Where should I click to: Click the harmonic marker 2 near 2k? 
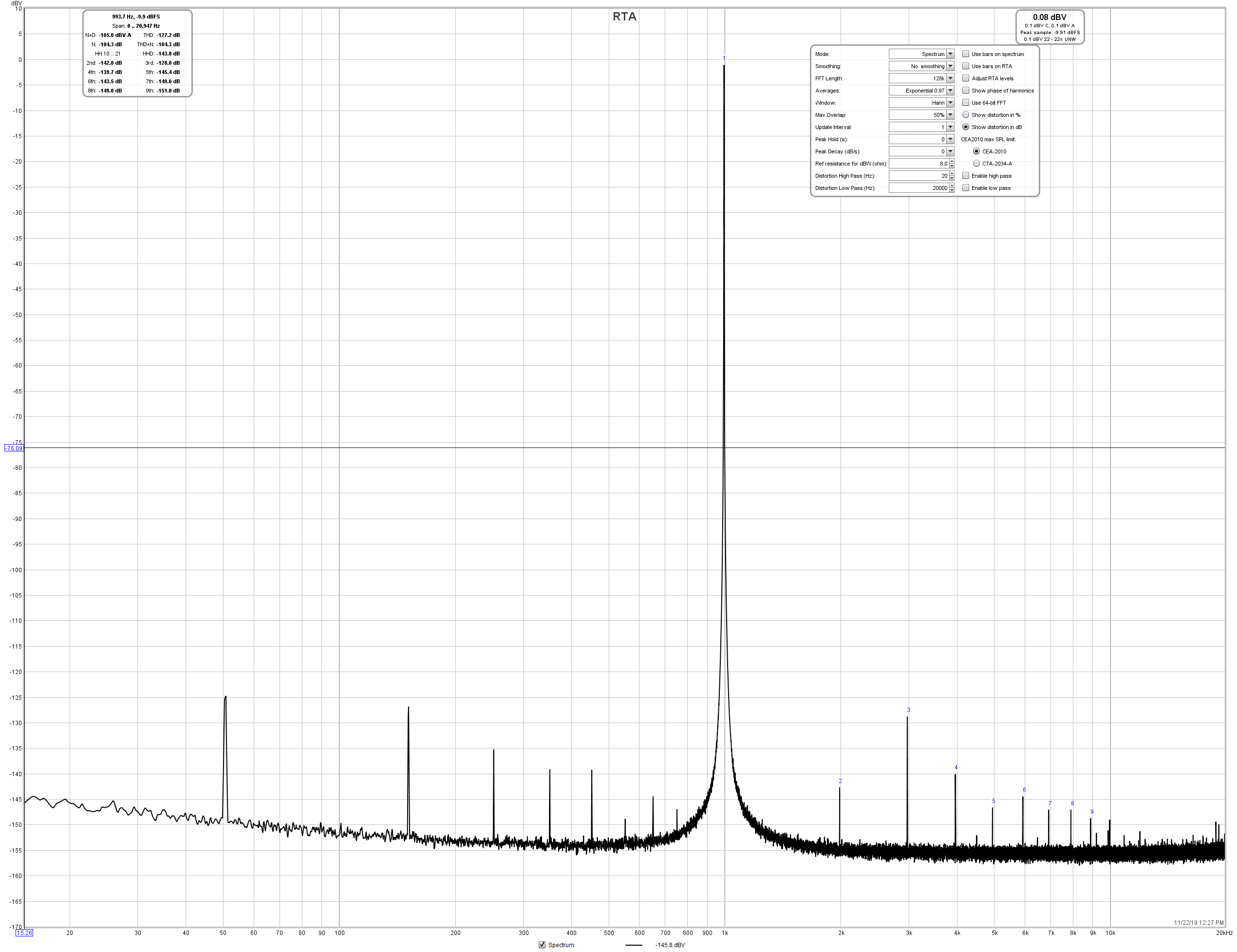coord(840,781)
